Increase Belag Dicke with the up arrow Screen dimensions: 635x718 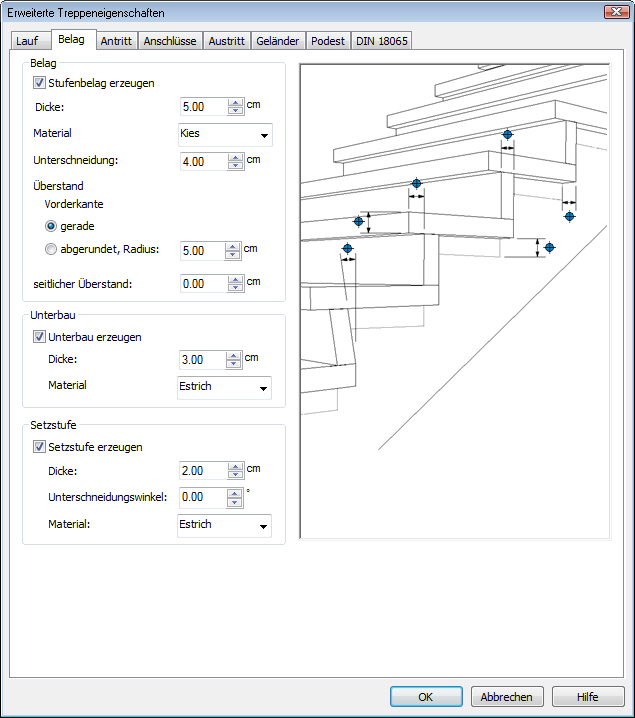coord(236,103)
